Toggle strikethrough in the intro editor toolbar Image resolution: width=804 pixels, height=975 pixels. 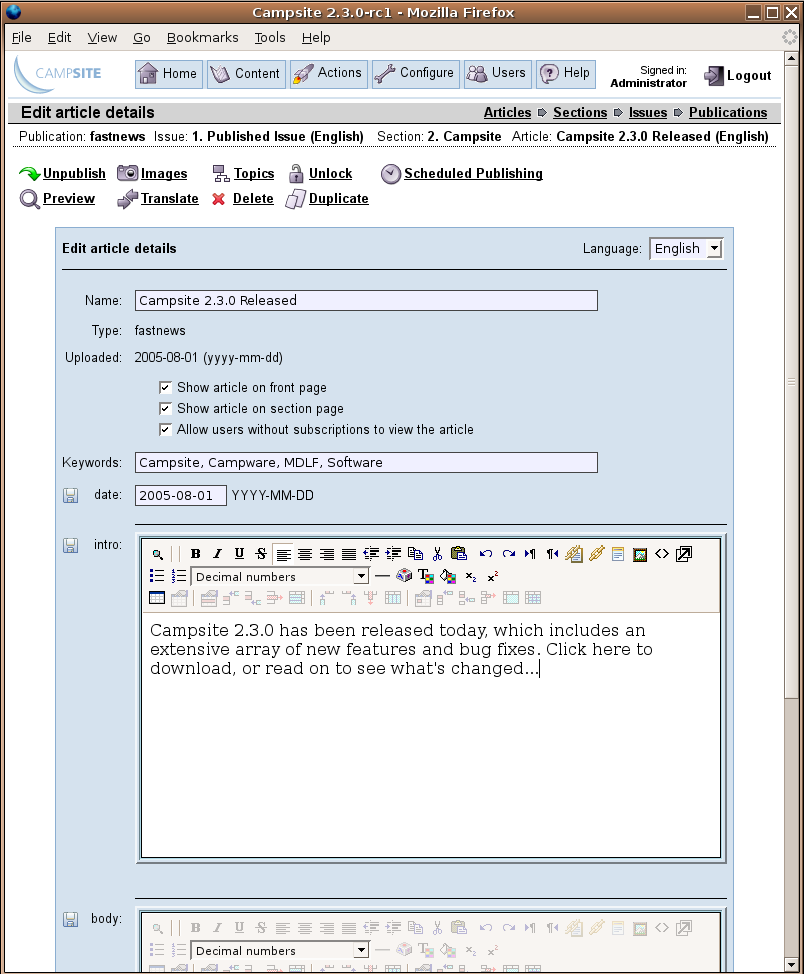pos(261,553)
